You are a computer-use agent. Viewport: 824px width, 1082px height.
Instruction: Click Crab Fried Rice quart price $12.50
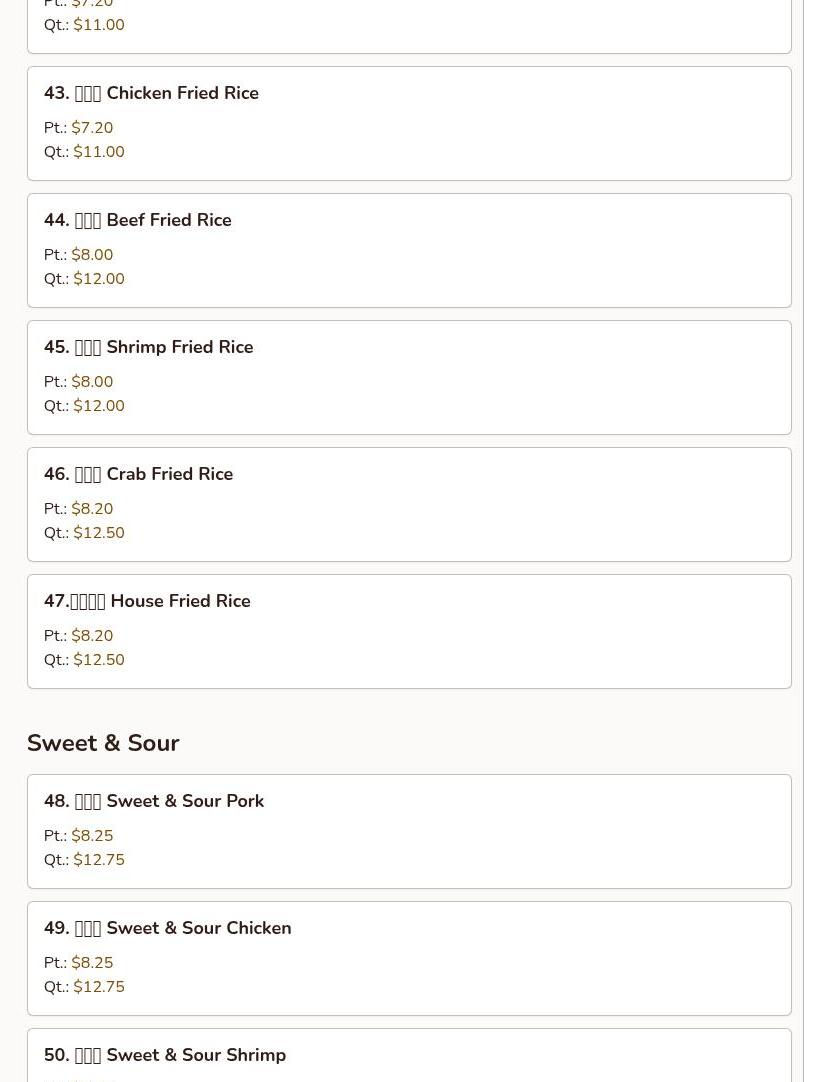click(x=99, y=533)
